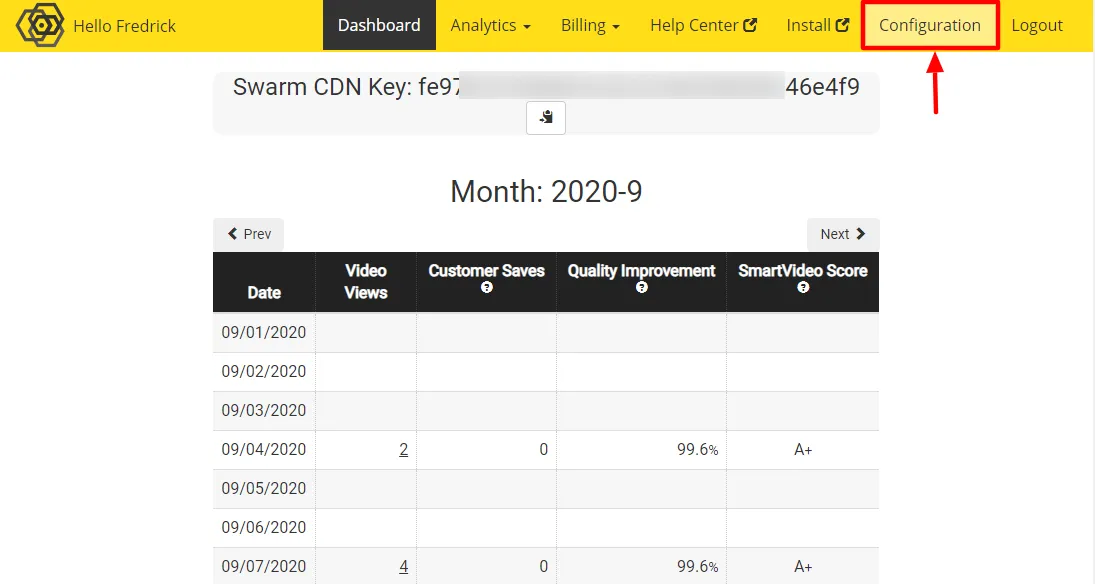Click the Date column header
Image resolution: width=1095 pixels, height=584 pixels.
(264, 292)
